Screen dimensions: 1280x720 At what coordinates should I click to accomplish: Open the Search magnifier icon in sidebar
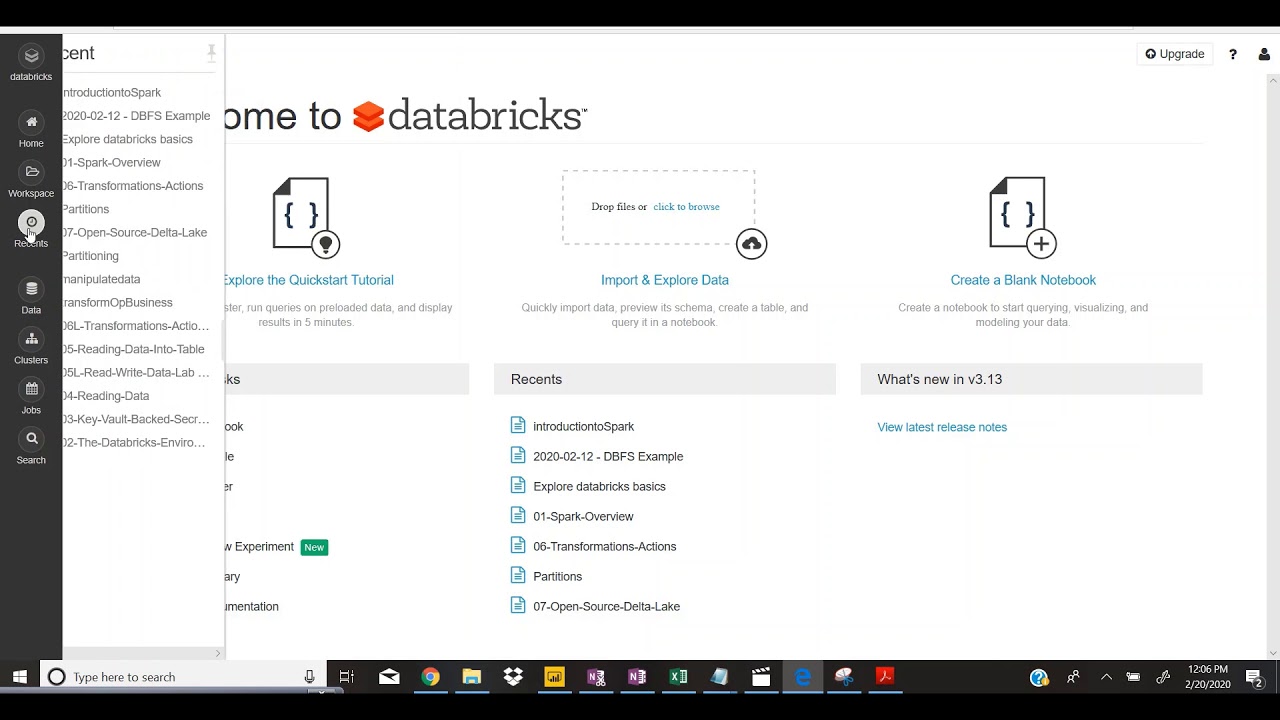31,439
